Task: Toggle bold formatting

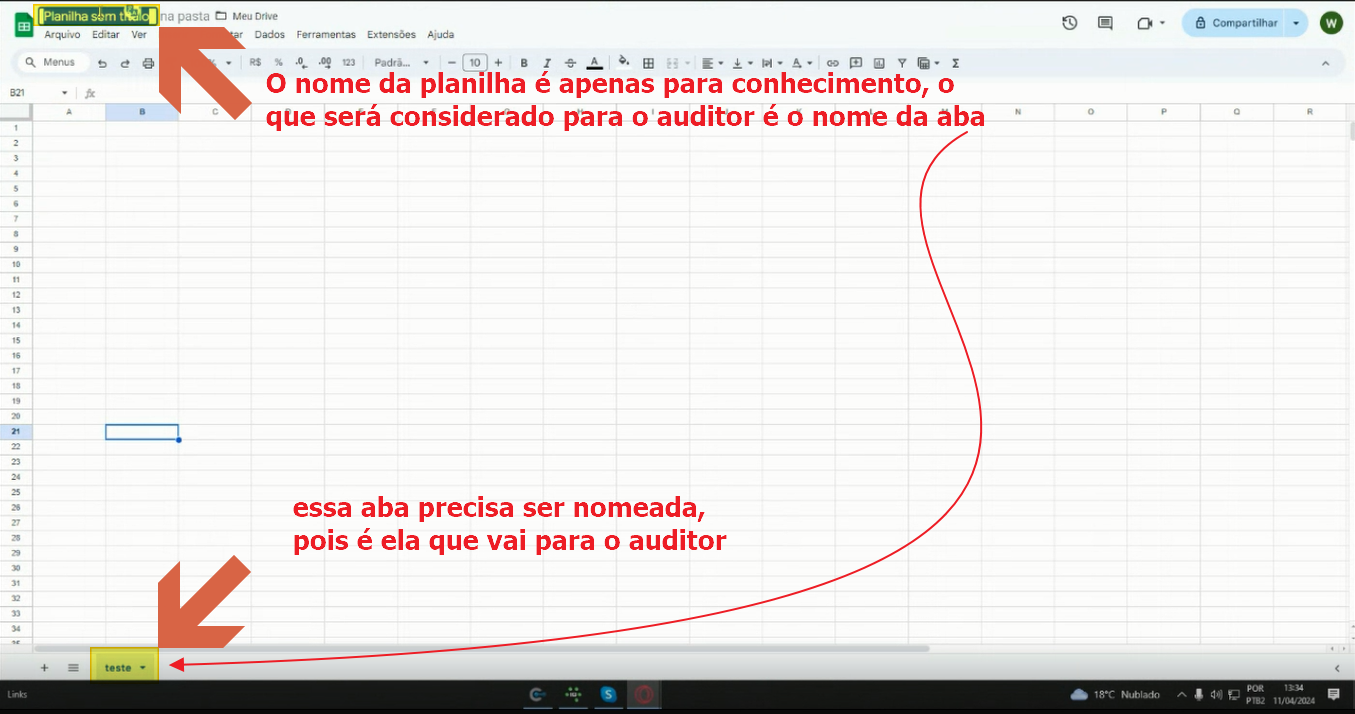Action: [x=524, y=62]
